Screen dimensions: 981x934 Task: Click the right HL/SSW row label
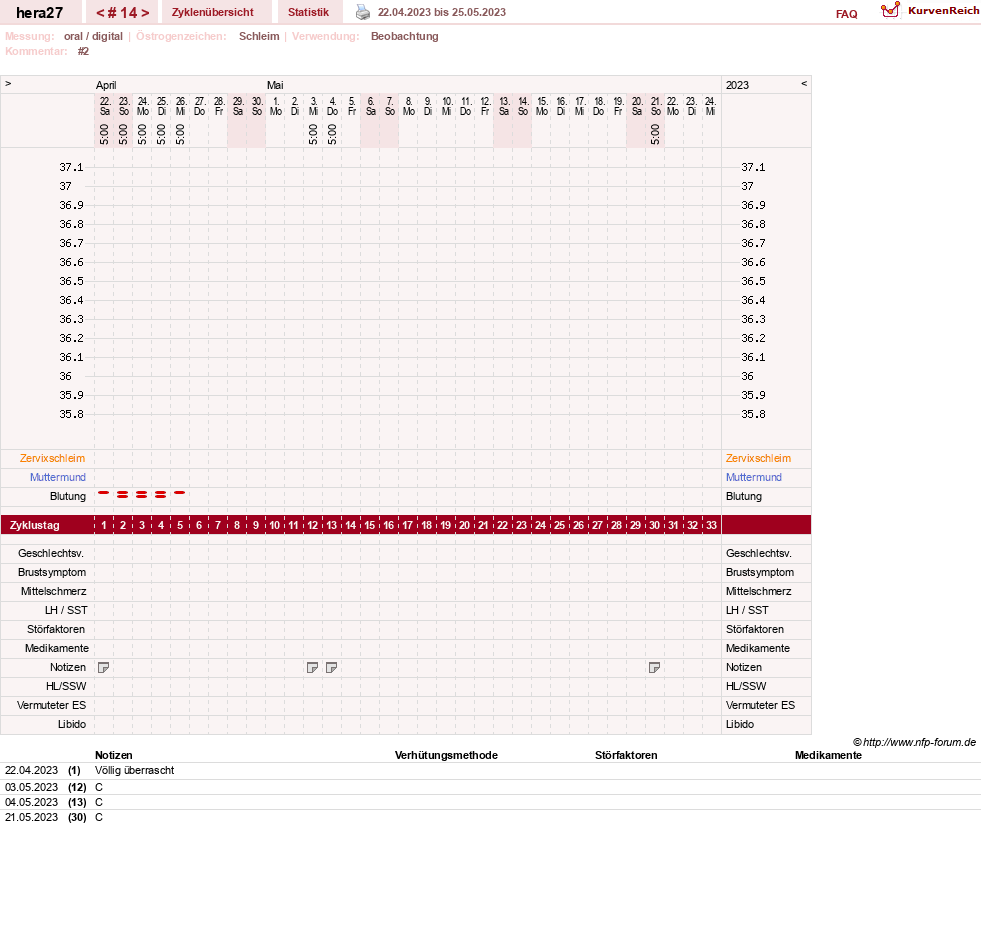pyautogui.click(x=746, y=686)
